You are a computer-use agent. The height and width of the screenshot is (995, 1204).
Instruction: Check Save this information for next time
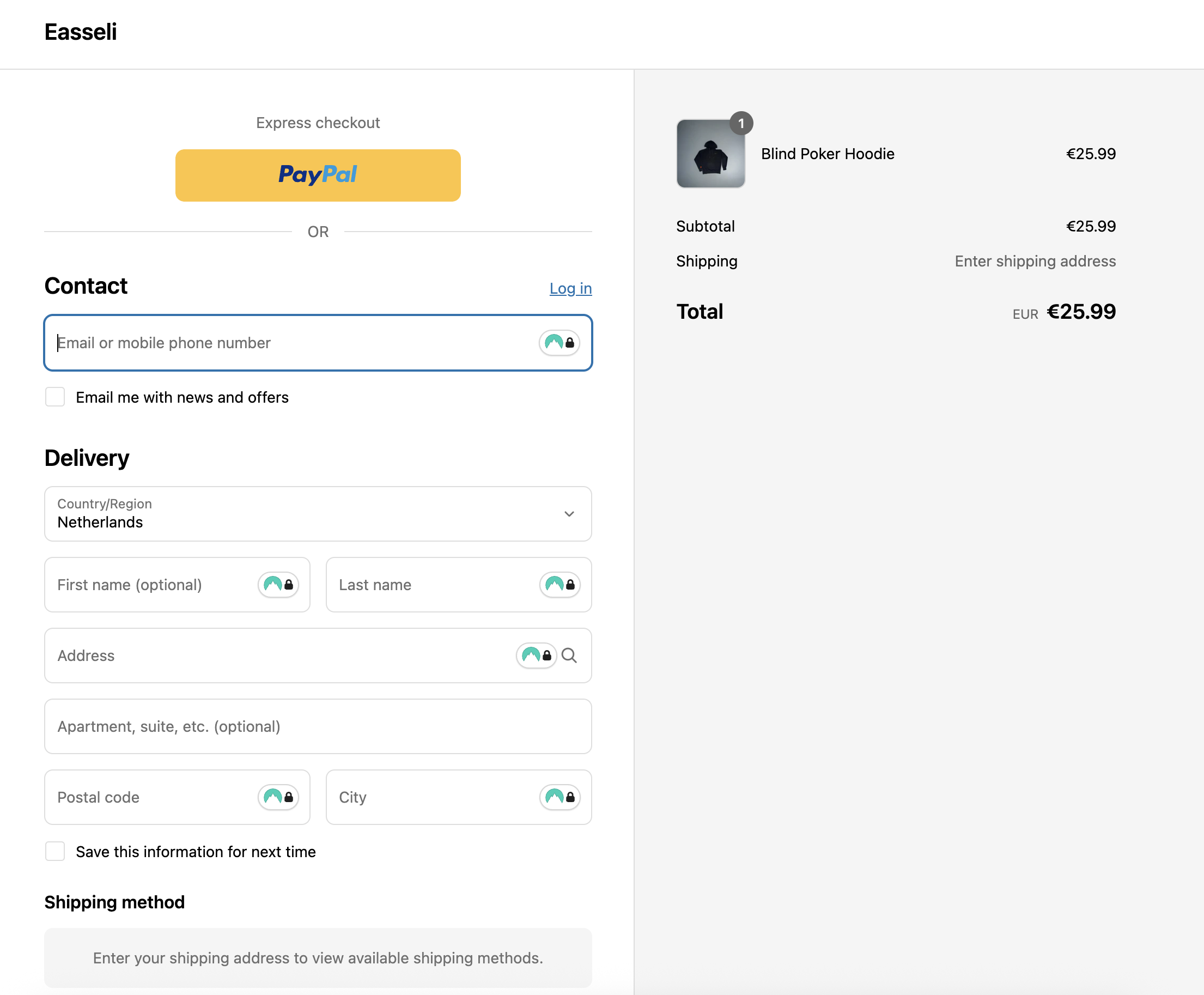pyautogui.click(x=55, y=851)
